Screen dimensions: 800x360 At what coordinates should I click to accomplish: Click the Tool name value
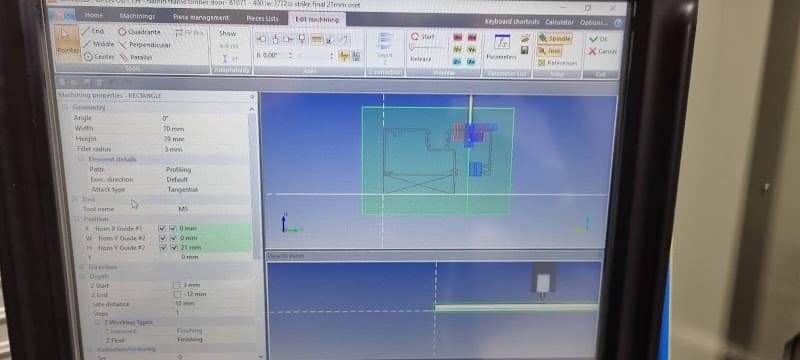pos(183,209)
